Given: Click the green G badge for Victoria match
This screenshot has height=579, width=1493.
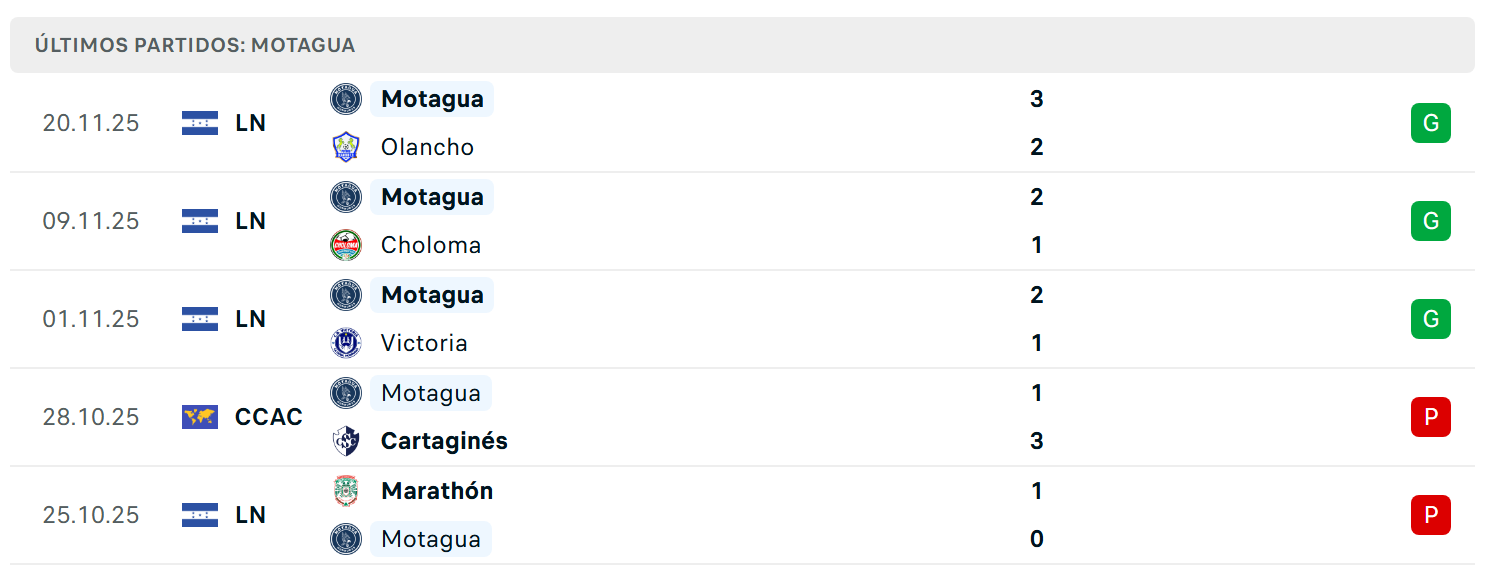Looking at the screenshot, I should coord(1430,319).
